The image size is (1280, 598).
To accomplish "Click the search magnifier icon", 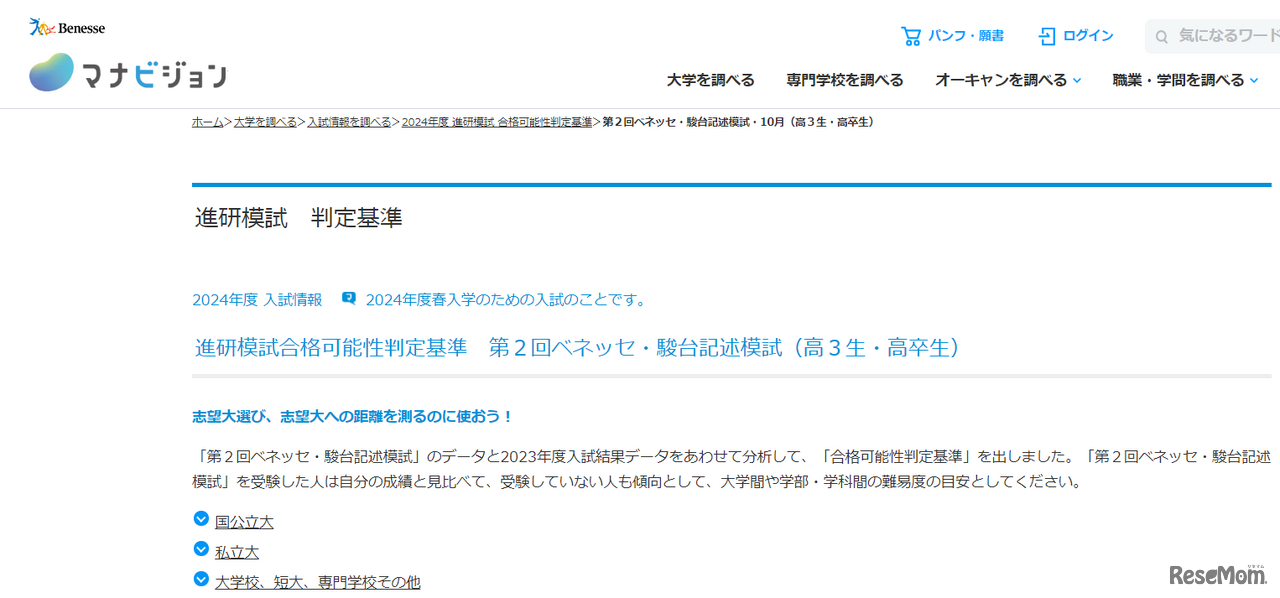I will click(x=1161, y=36).
